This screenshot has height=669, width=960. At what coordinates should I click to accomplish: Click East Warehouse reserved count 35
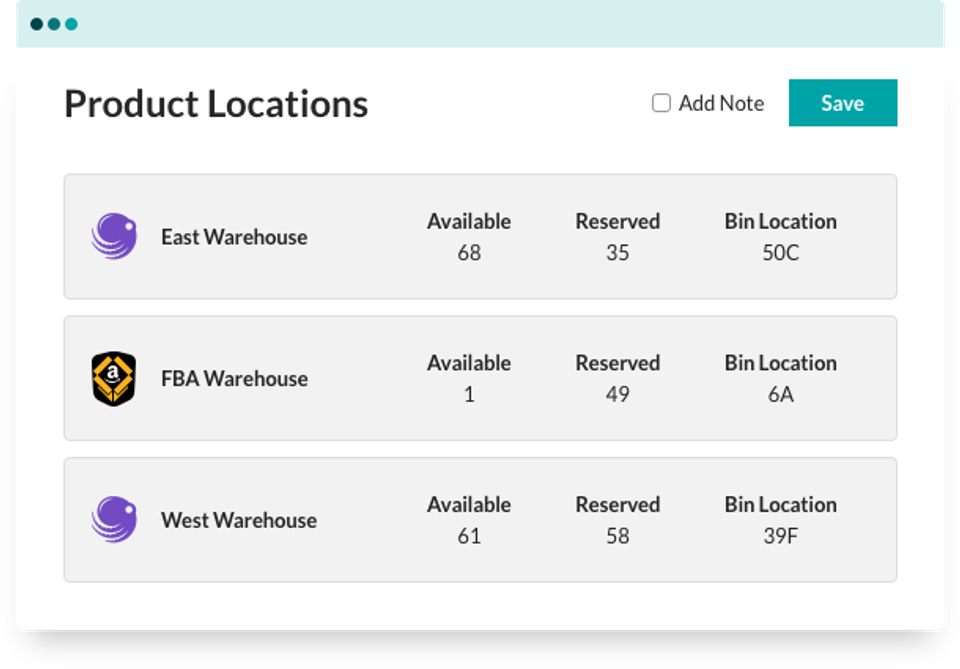617,253
